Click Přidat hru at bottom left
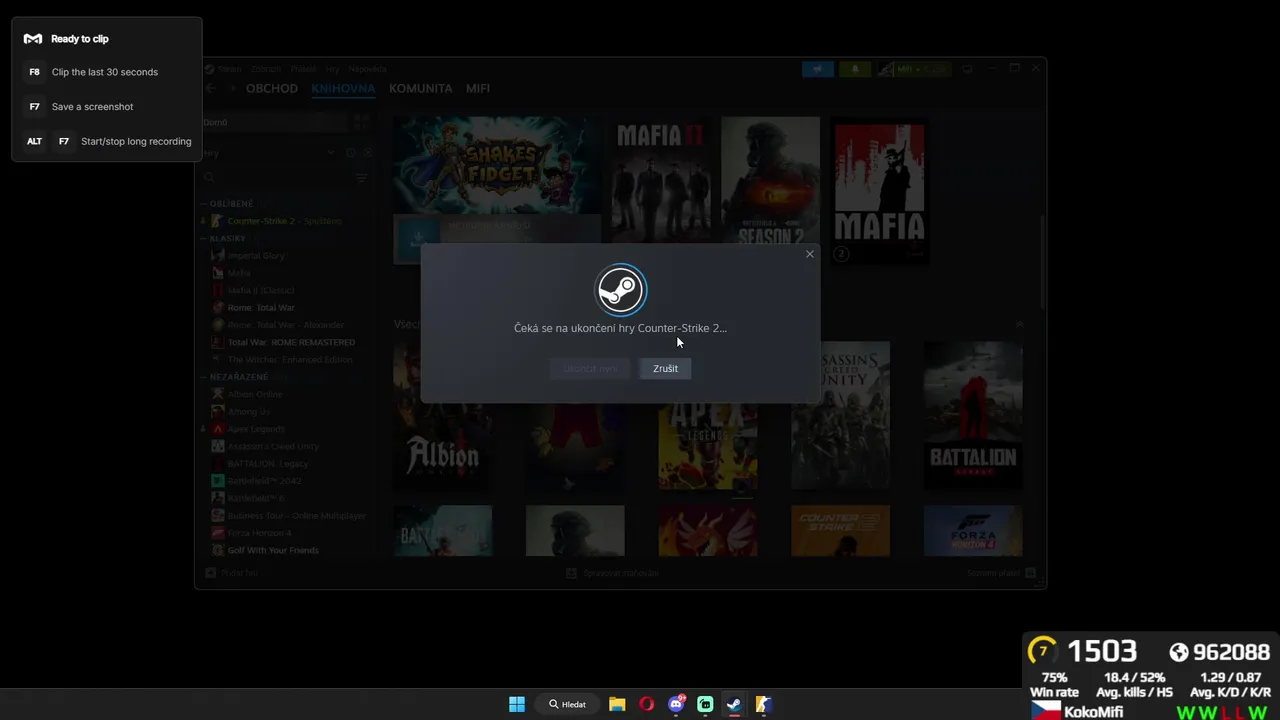1280x720 pixels. 232,573
